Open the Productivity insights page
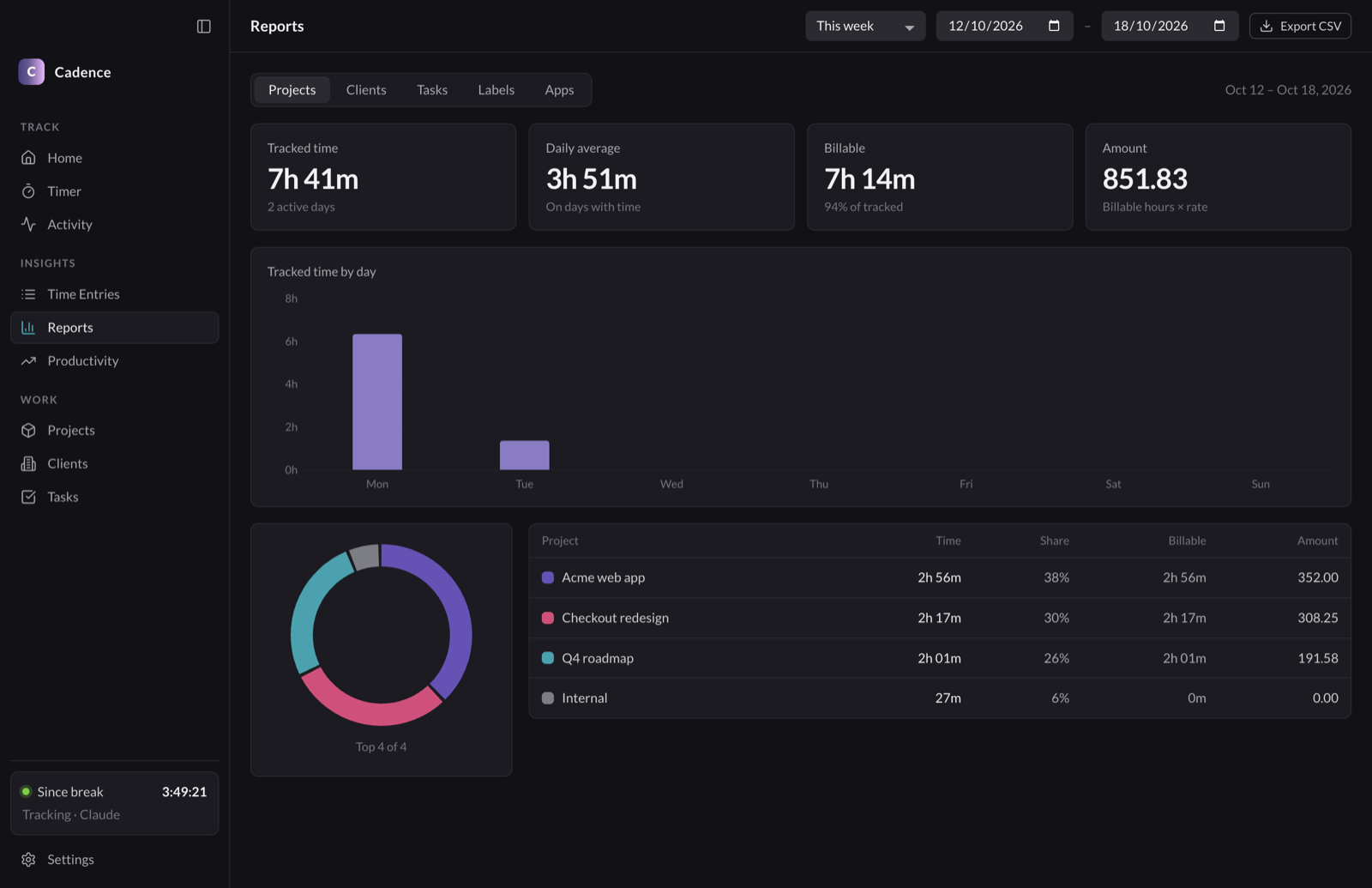 [114, 361]
